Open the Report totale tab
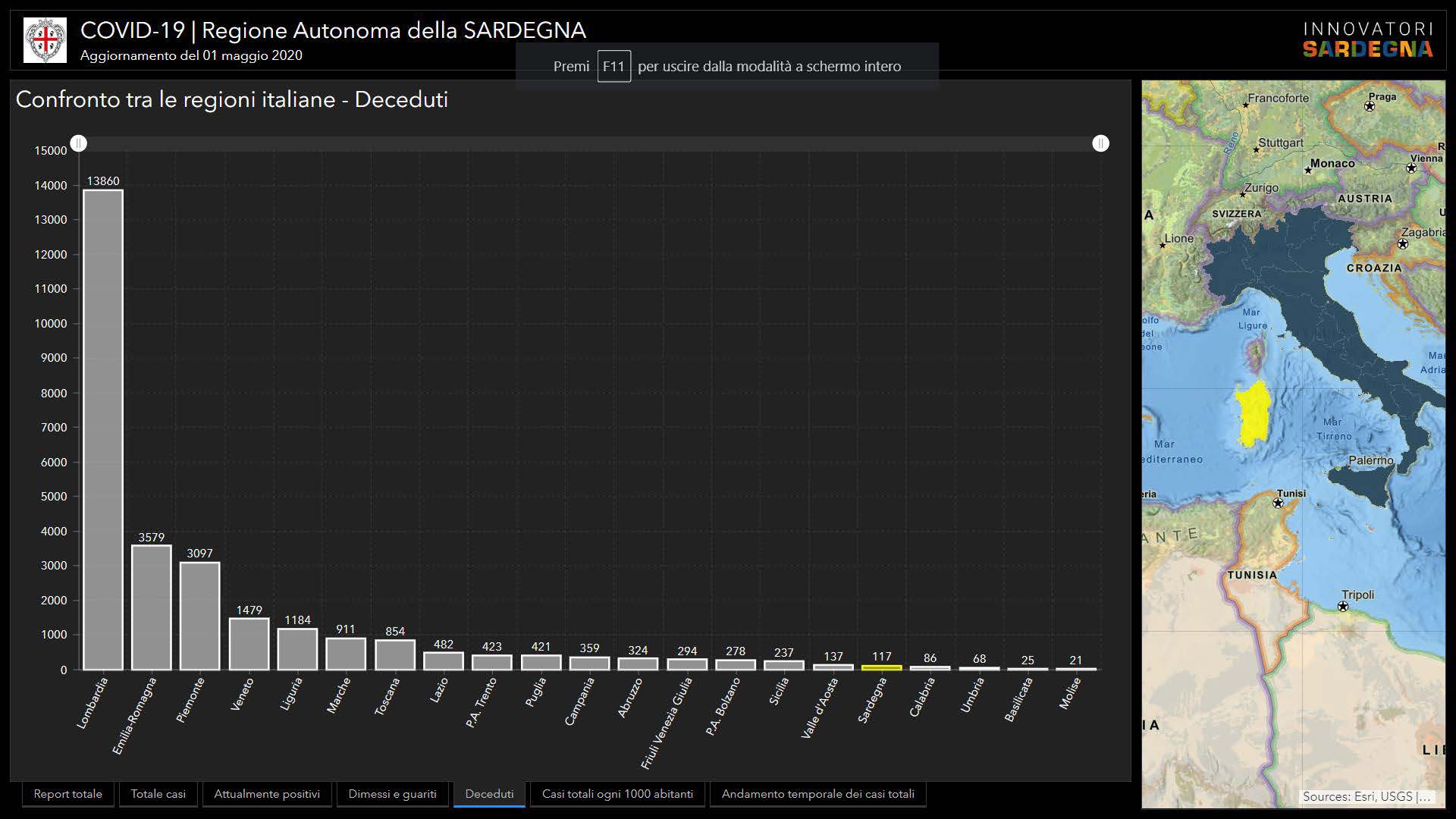This screenshot has width=1456, height=819. (67, 794)
